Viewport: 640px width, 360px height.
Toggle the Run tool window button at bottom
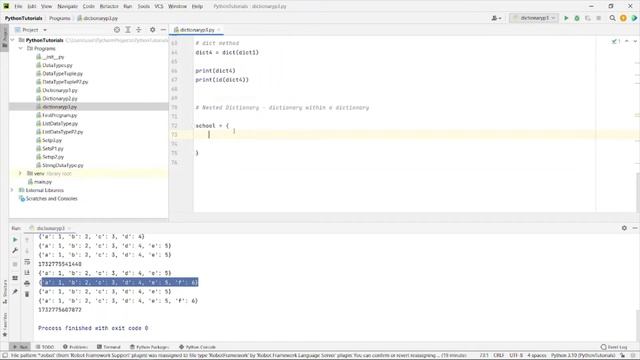[20, 347]
